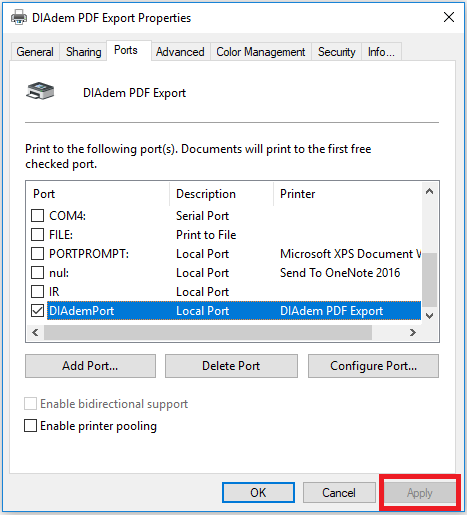Click the Serial Port description cell

[203, 216]
